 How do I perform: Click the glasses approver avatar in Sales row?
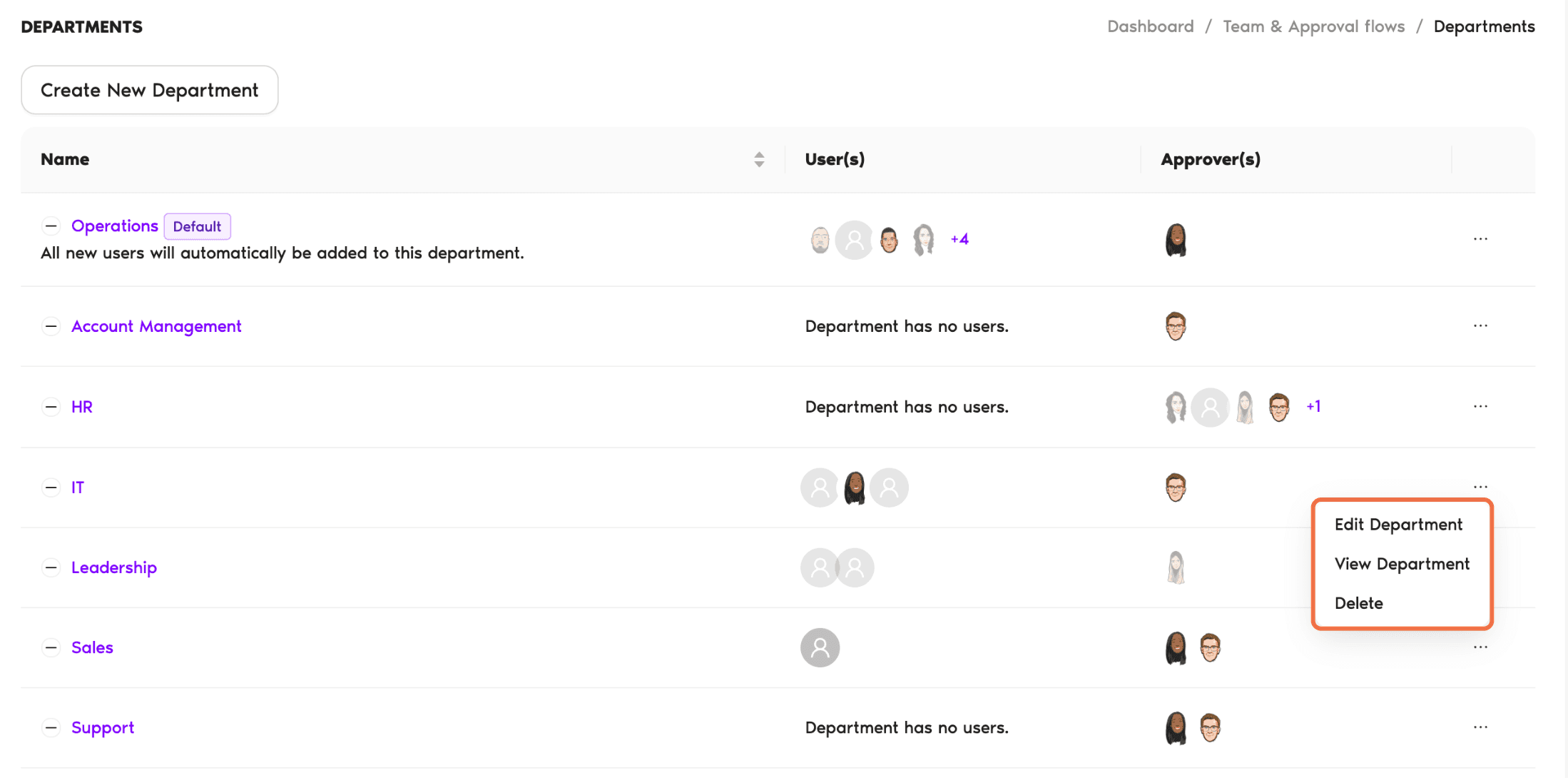tap(1211, 647)
